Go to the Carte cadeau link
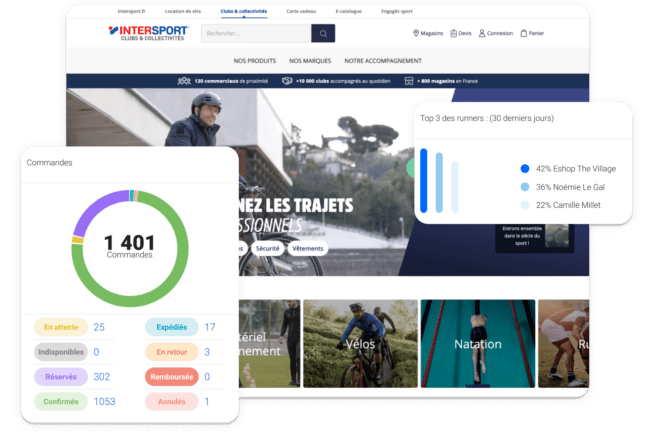 (302, 10)
